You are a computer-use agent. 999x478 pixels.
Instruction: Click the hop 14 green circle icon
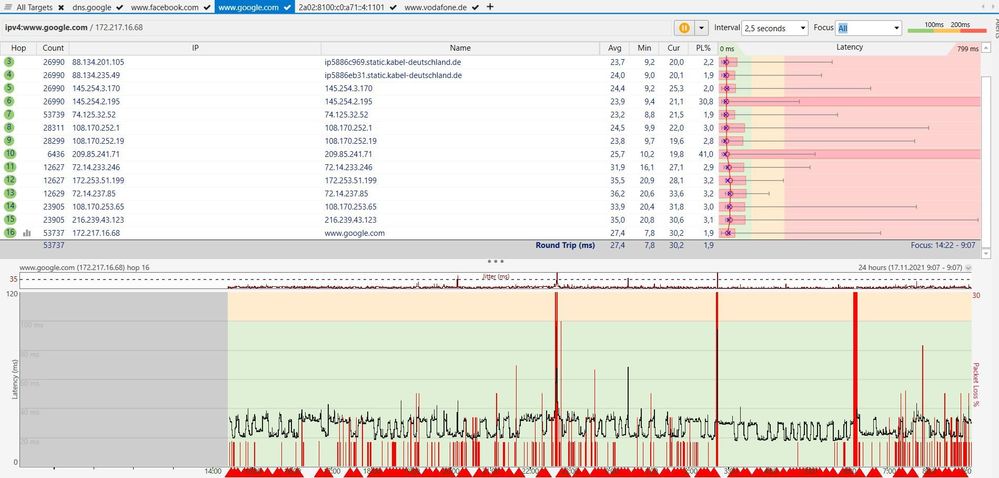10,206
